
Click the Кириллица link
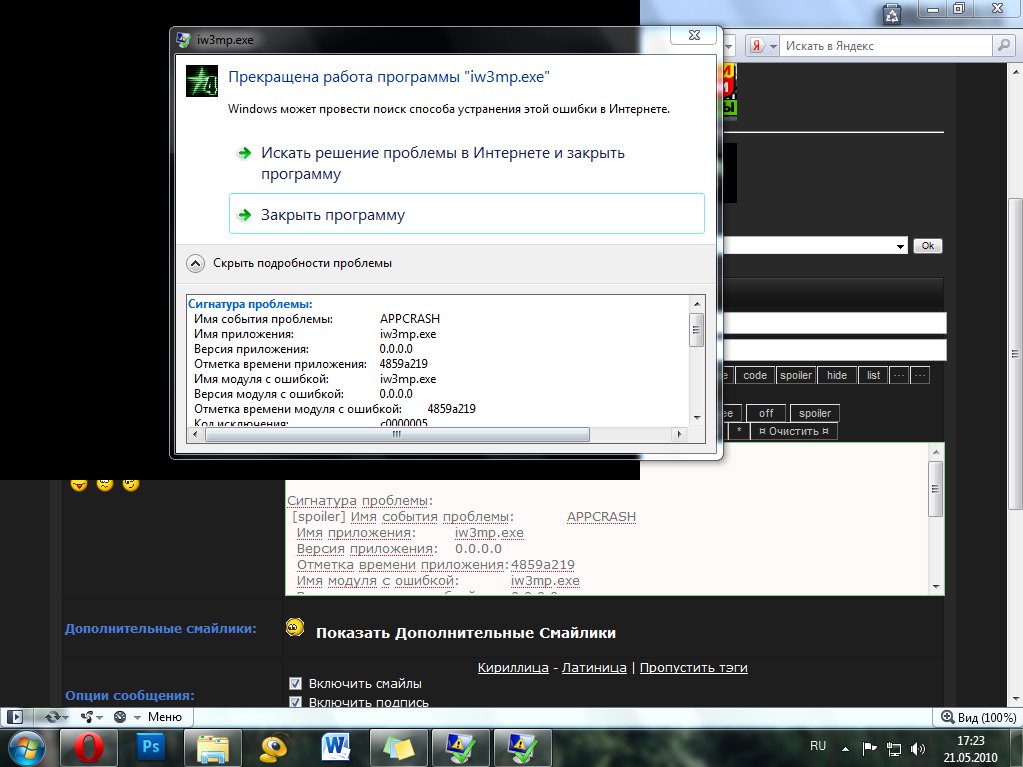point(513,667)
